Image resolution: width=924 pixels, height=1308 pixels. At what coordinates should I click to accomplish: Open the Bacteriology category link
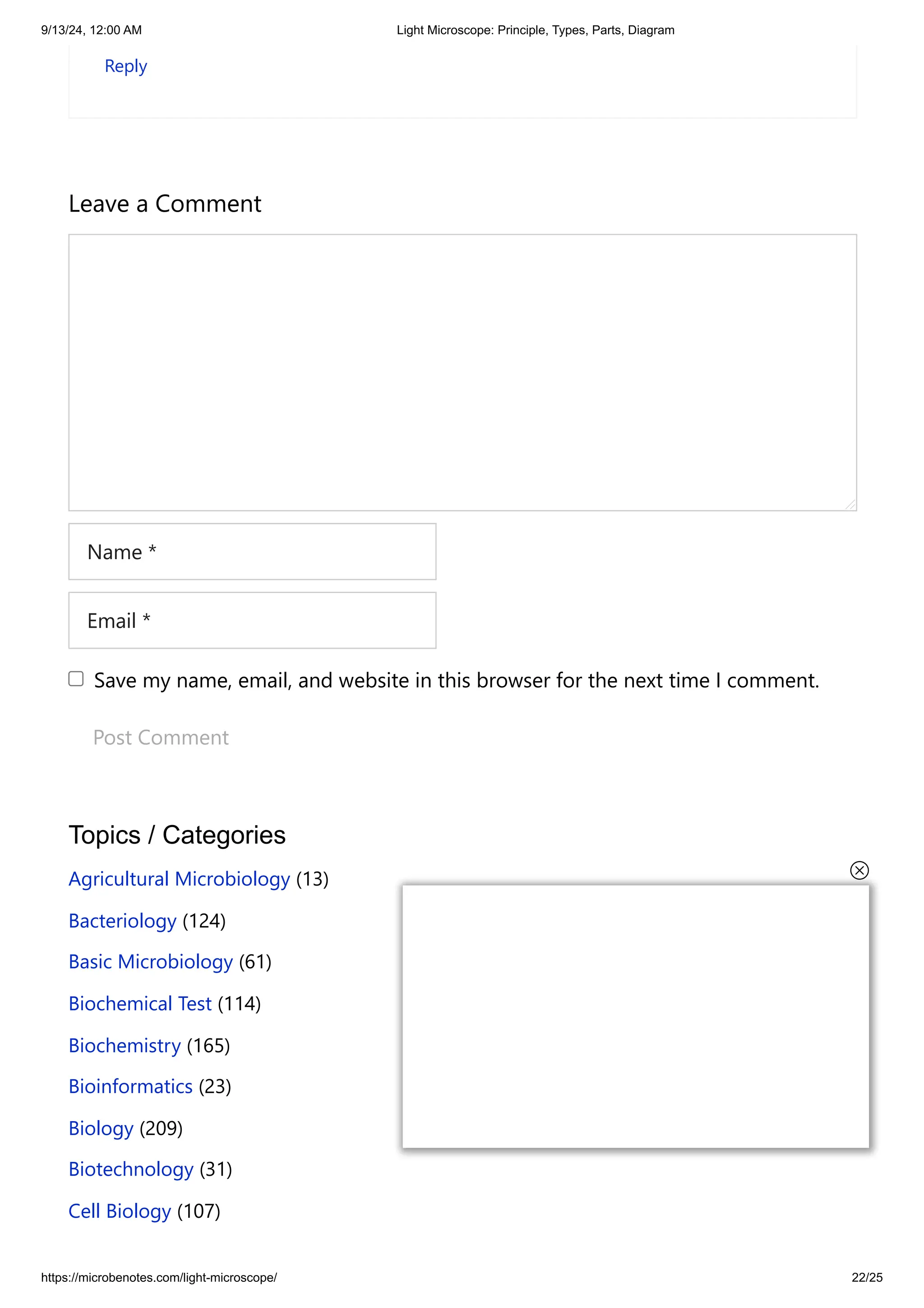[122, 921]
